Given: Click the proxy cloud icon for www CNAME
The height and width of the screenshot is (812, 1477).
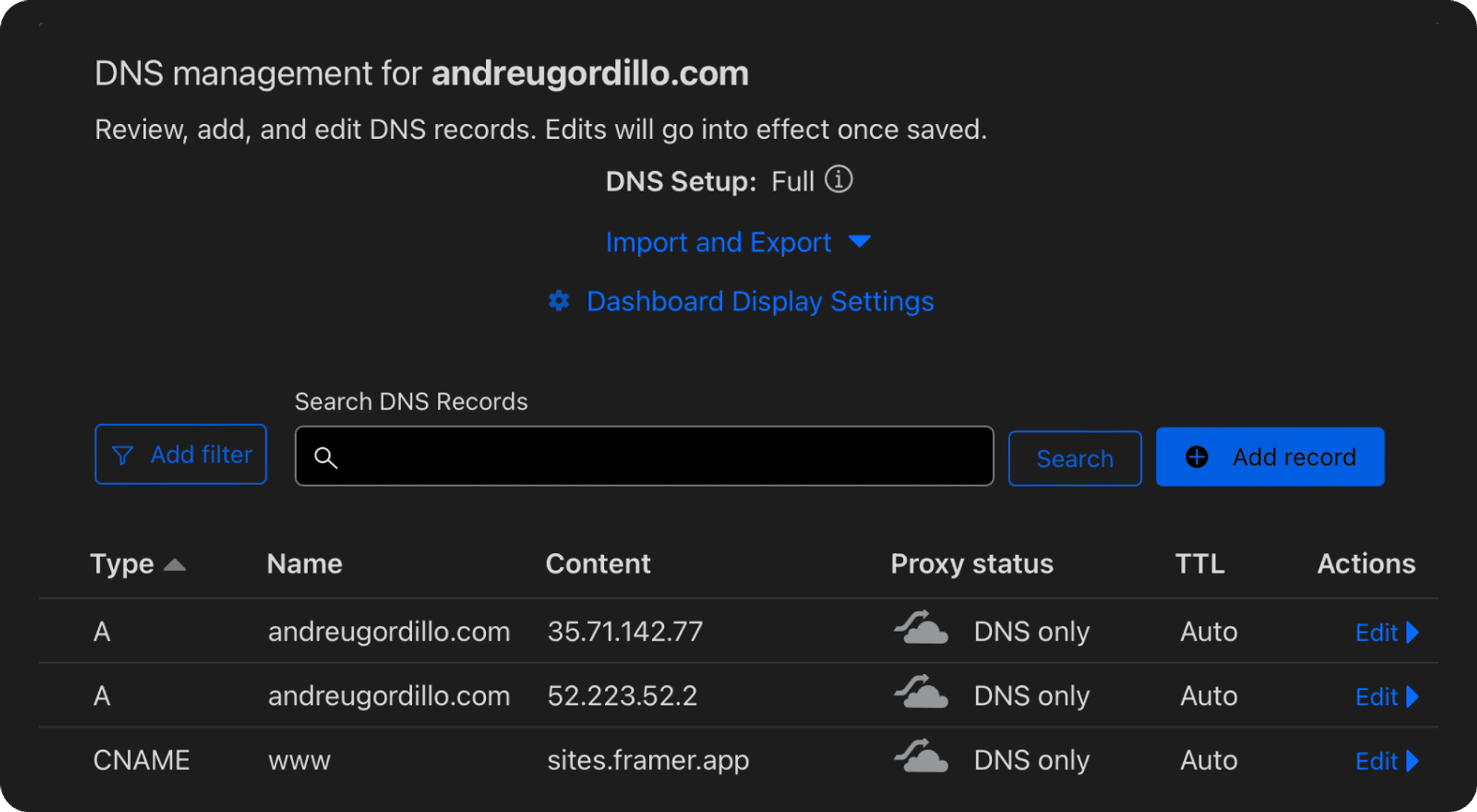Looking at the screenshot, I should point(921,758).
